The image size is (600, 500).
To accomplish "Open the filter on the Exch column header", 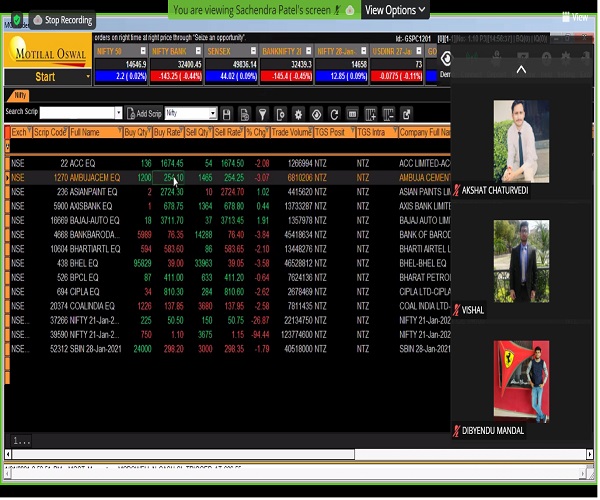I will [30, 129].
